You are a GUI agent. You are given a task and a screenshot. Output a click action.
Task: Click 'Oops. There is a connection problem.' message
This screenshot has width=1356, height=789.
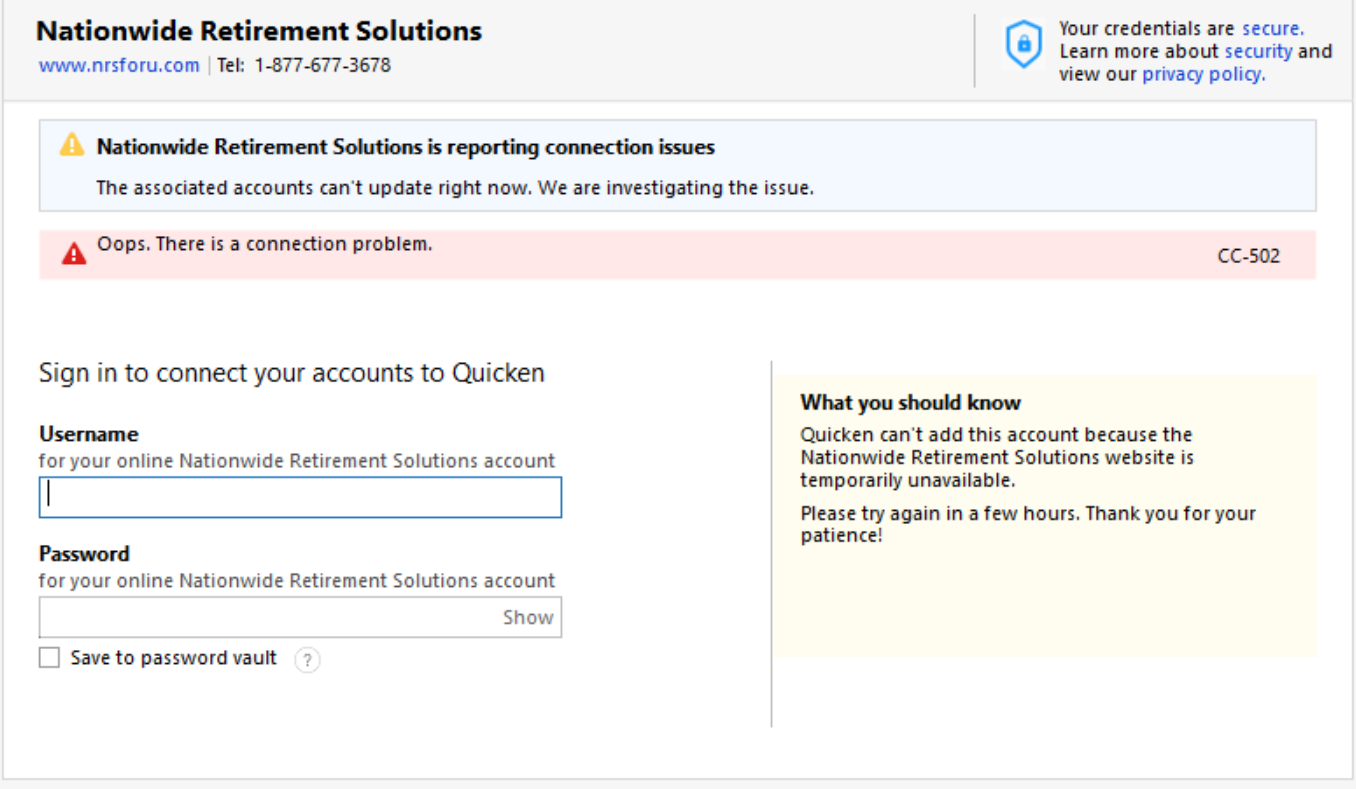coord(265,244)
